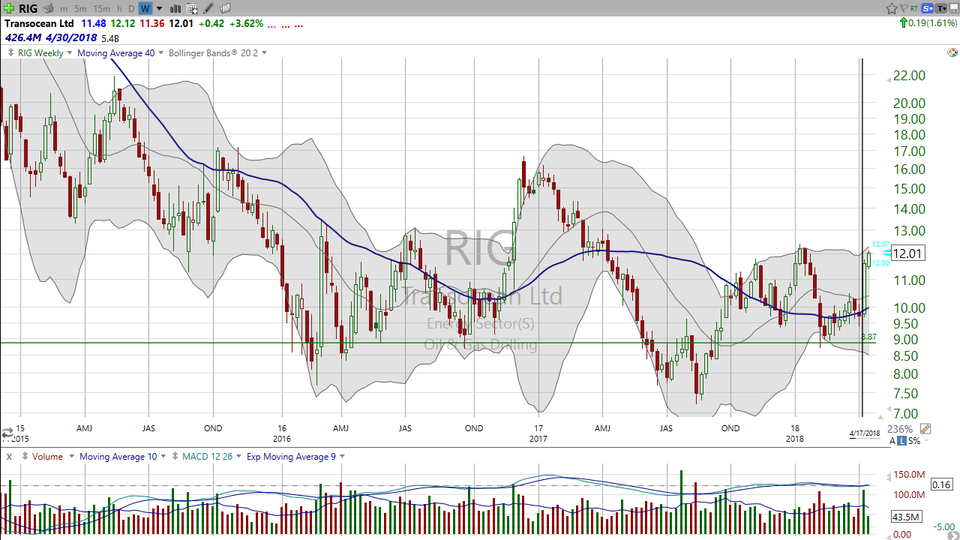The image size is (960, 540).
Task: Click the 150.00M volume scale arrow
Action: point(889,476)
